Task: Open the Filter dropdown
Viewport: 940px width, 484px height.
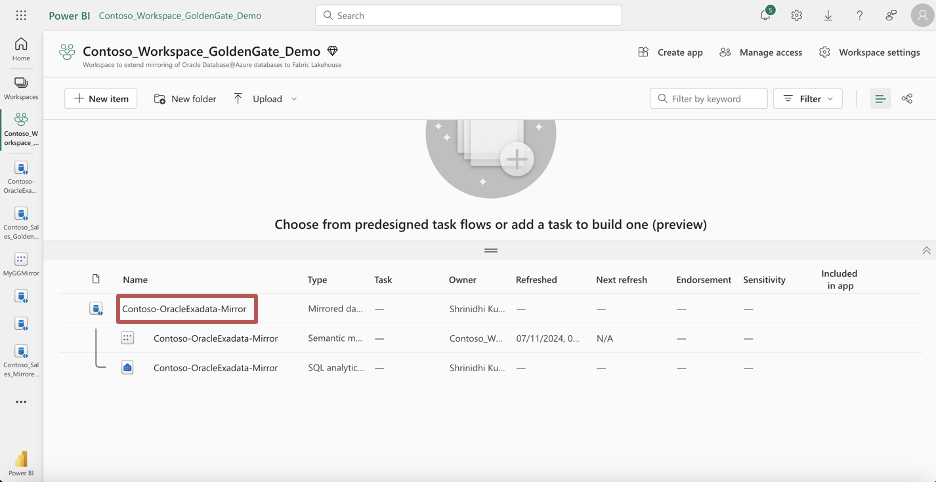Action: coord(808,99)
